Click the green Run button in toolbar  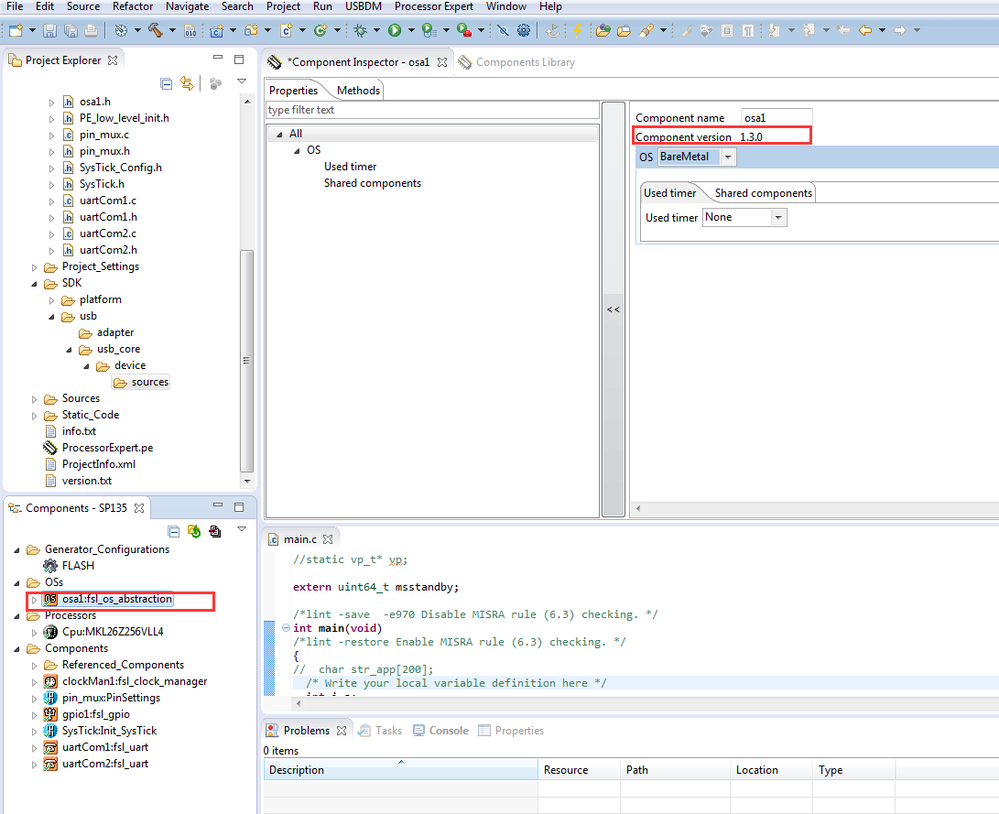pyautogui.click(x=394, y=30)
